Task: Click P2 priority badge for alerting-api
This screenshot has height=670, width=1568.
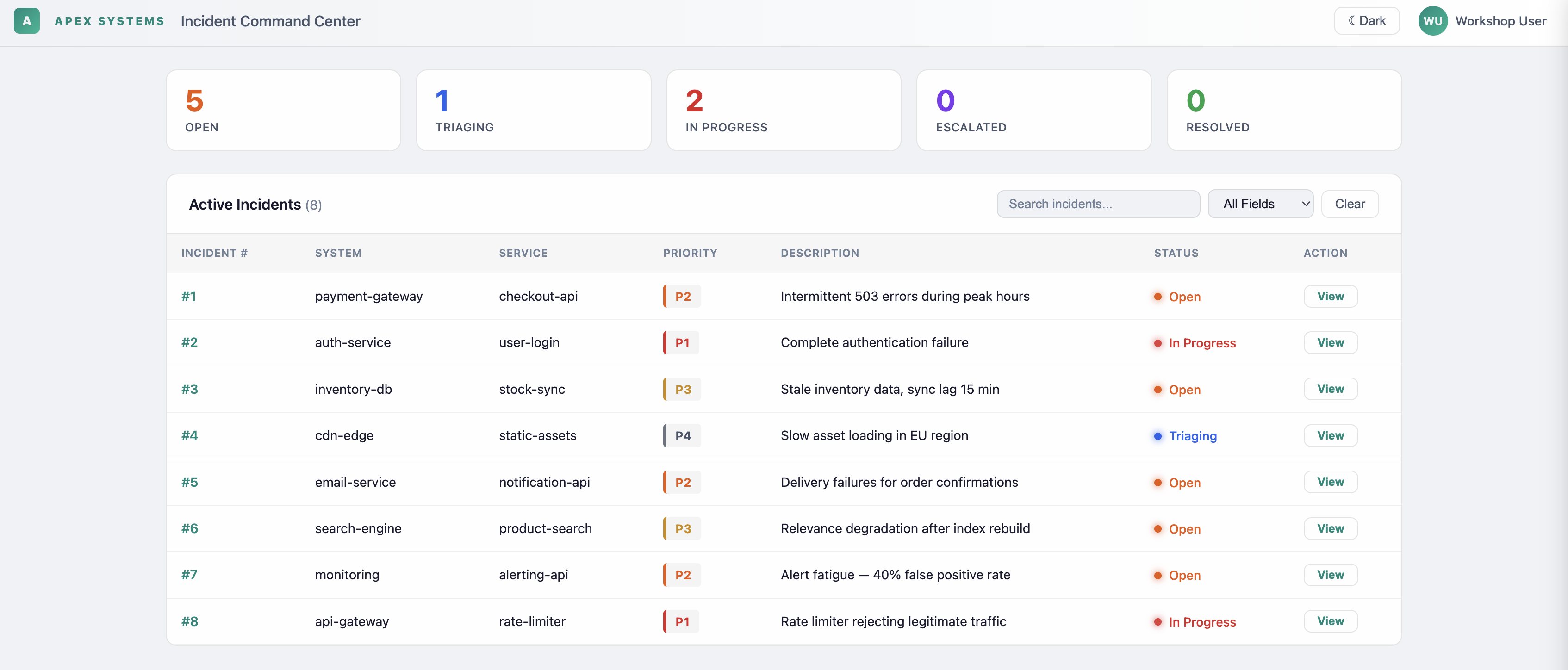Action: pos(682,575)
